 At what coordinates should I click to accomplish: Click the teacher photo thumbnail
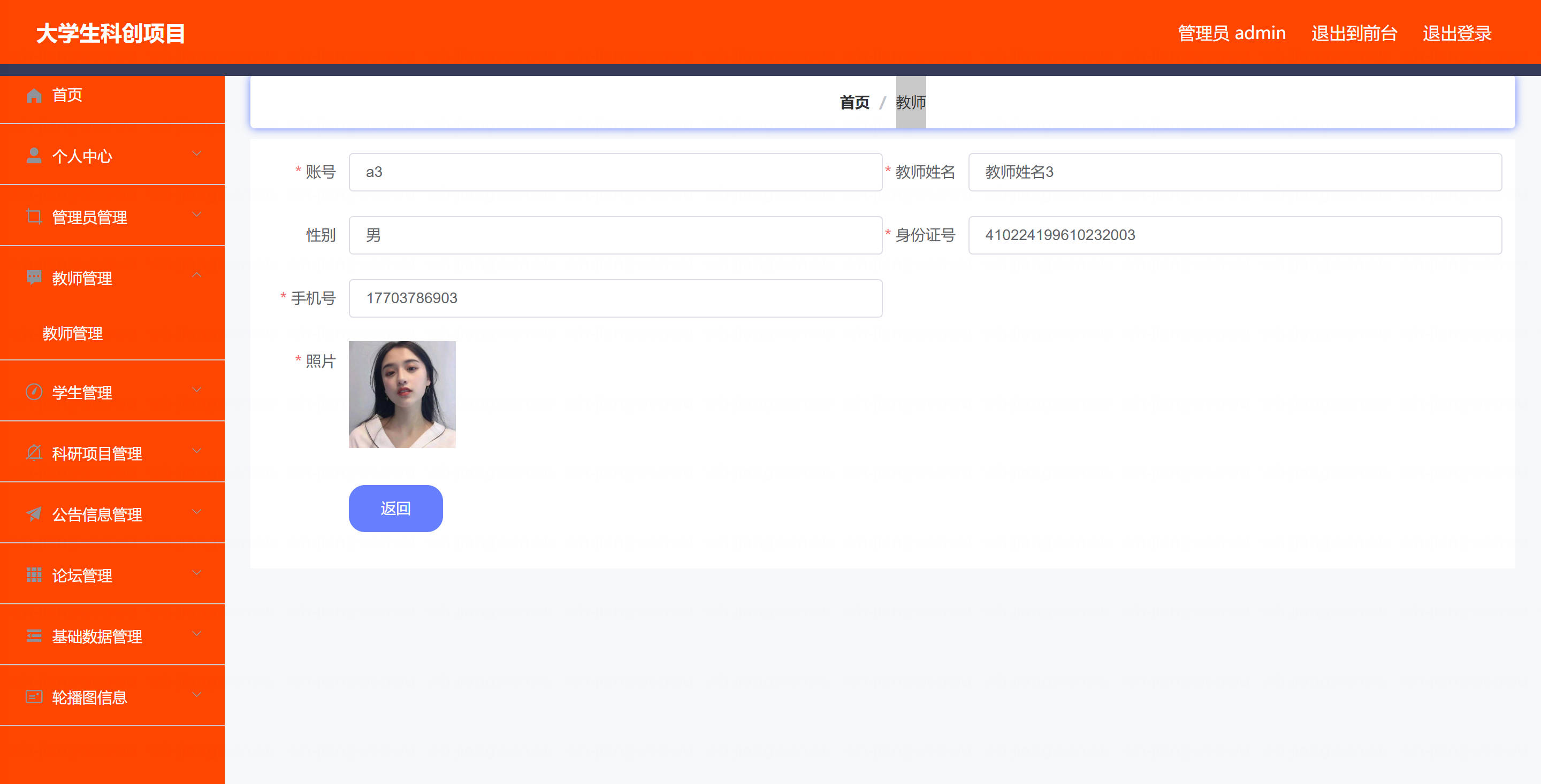point(402,395)
